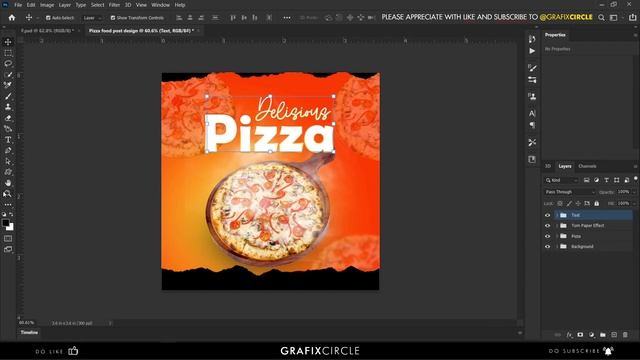Select the Lasso tool
This screenshot has width=640, height=360.
coord(8,64)
